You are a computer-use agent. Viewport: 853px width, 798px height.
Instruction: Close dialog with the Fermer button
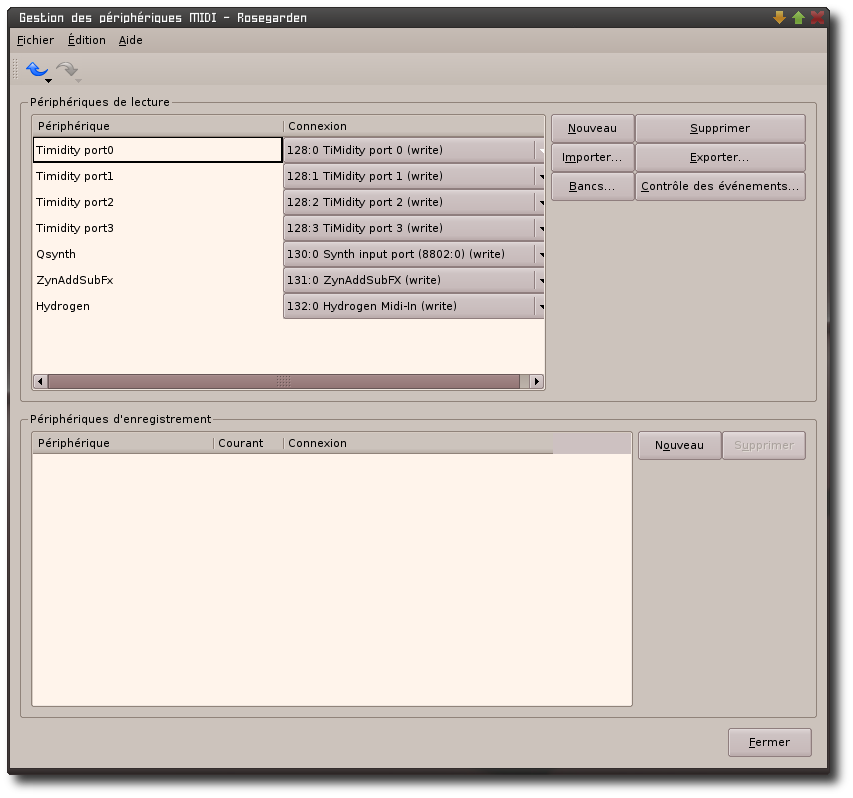(769, 742)
